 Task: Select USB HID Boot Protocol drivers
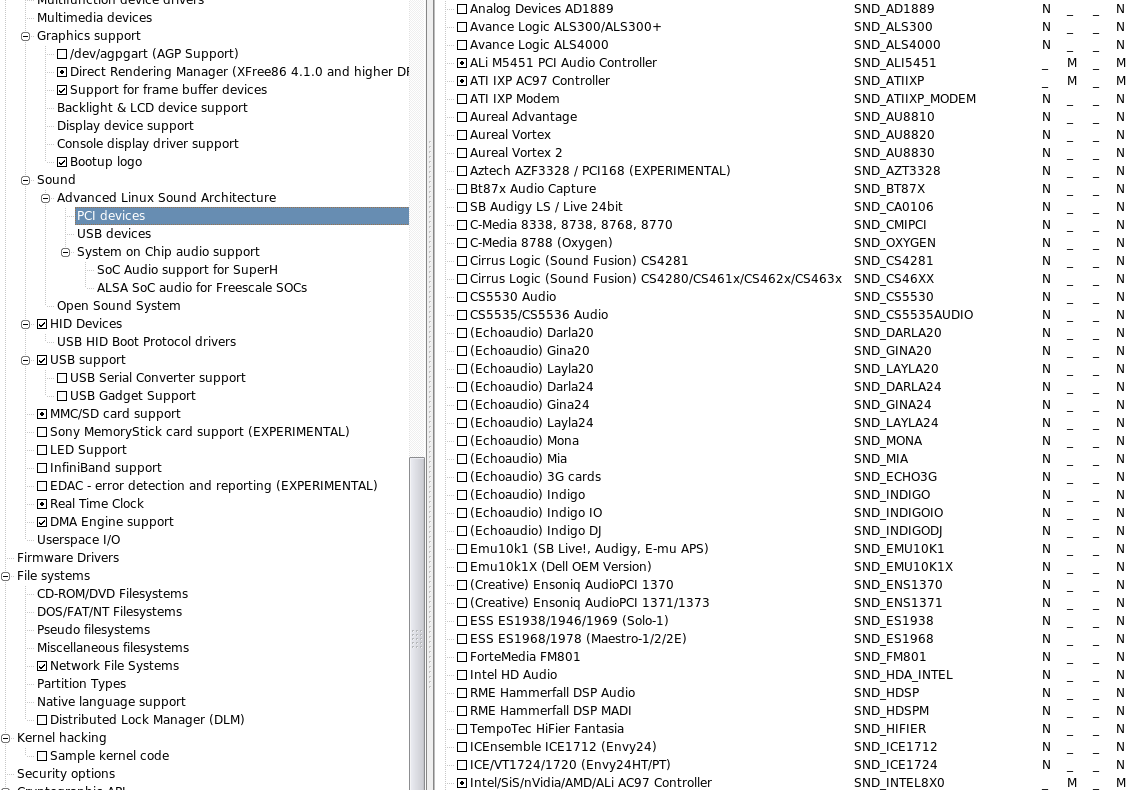146,342
